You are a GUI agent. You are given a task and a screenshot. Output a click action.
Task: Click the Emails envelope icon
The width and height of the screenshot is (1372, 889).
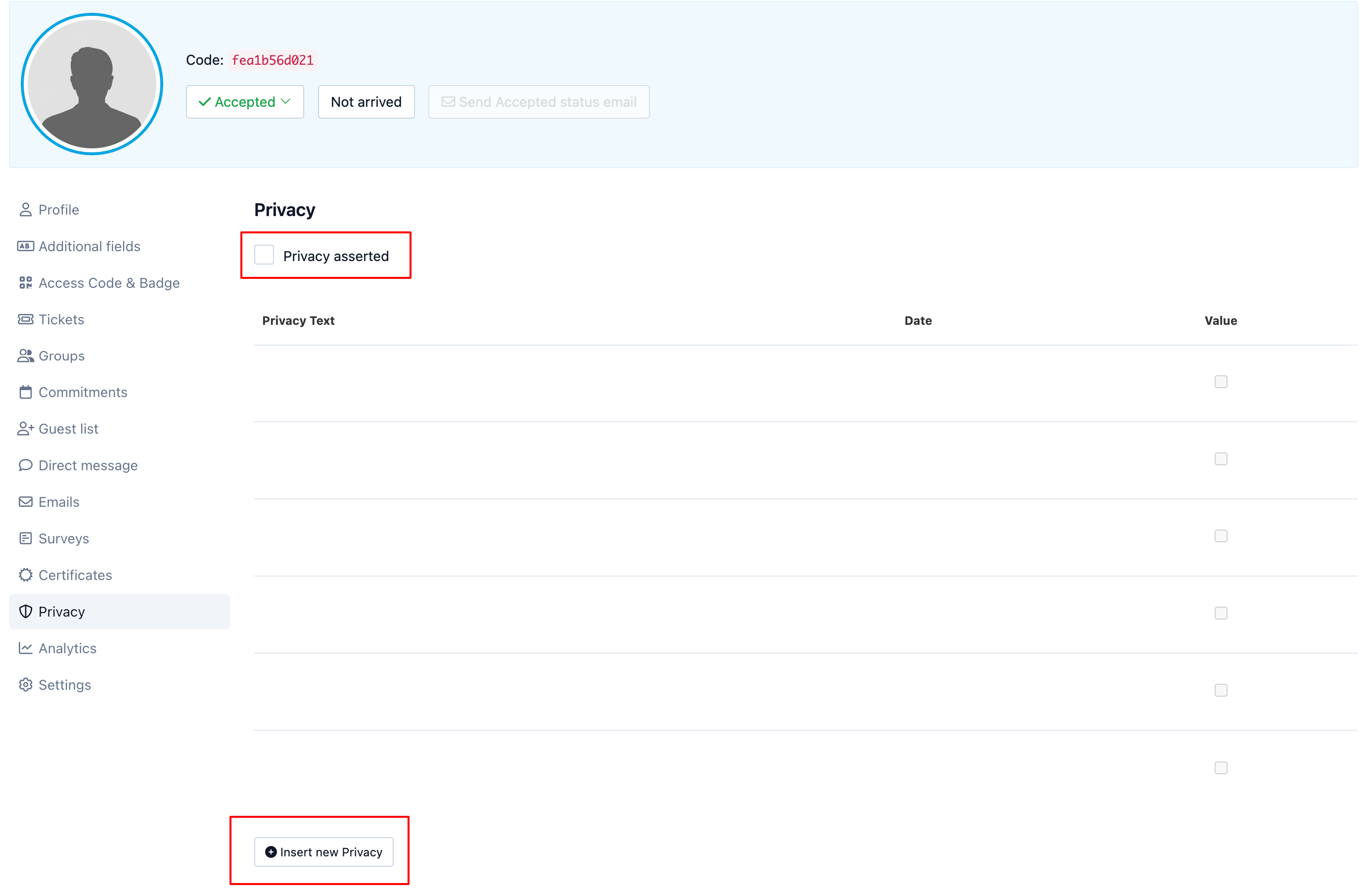pyautogui.click(x=25, y=502)
